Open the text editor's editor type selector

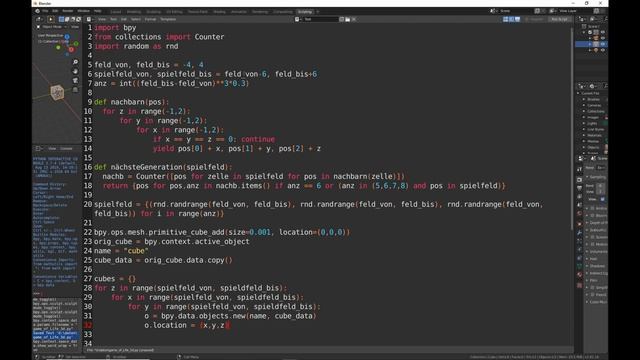pos(89,19)
